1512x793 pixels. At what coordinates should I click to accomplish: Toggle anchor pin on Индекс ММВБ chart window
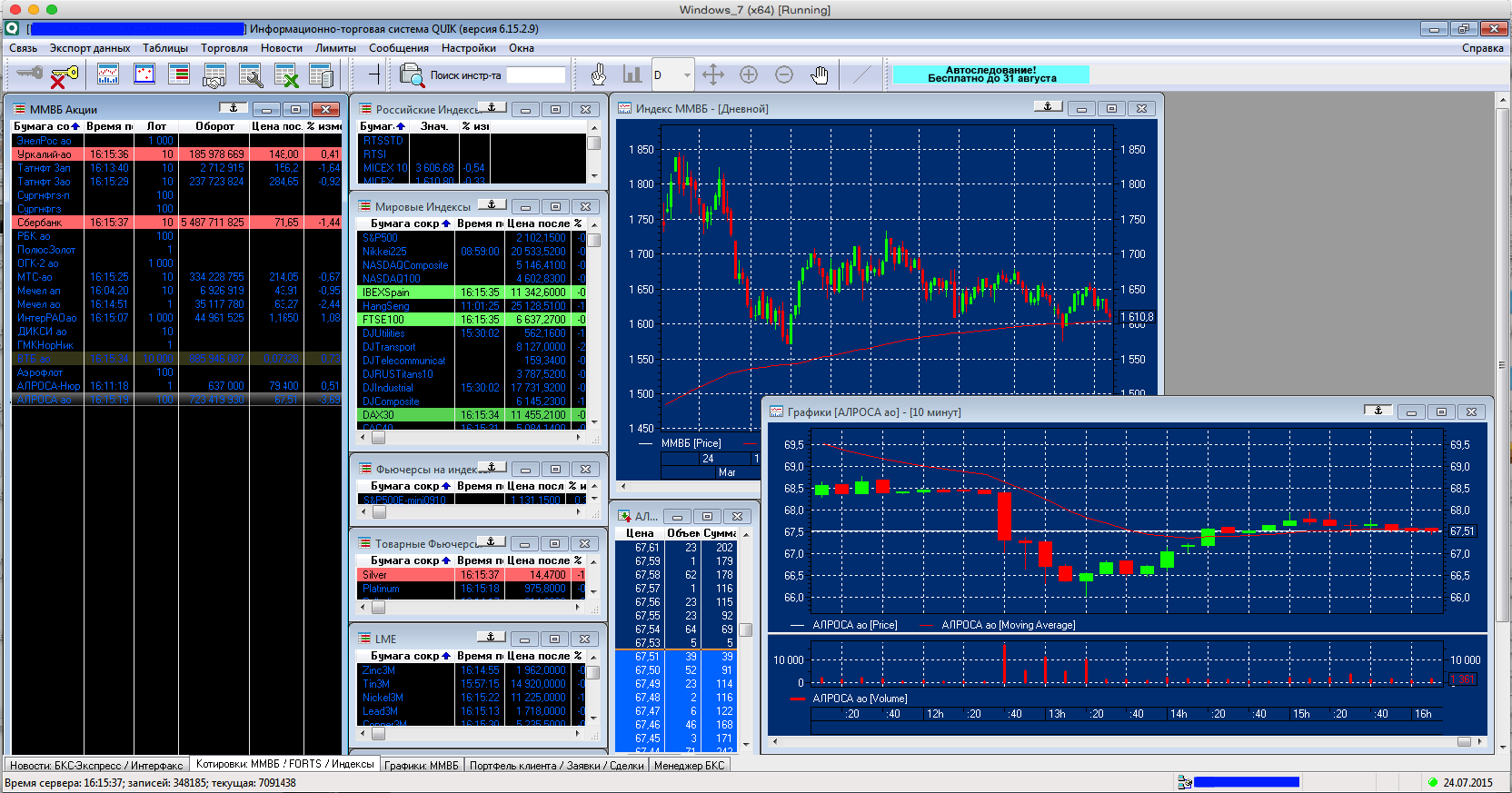[1048, 107]
